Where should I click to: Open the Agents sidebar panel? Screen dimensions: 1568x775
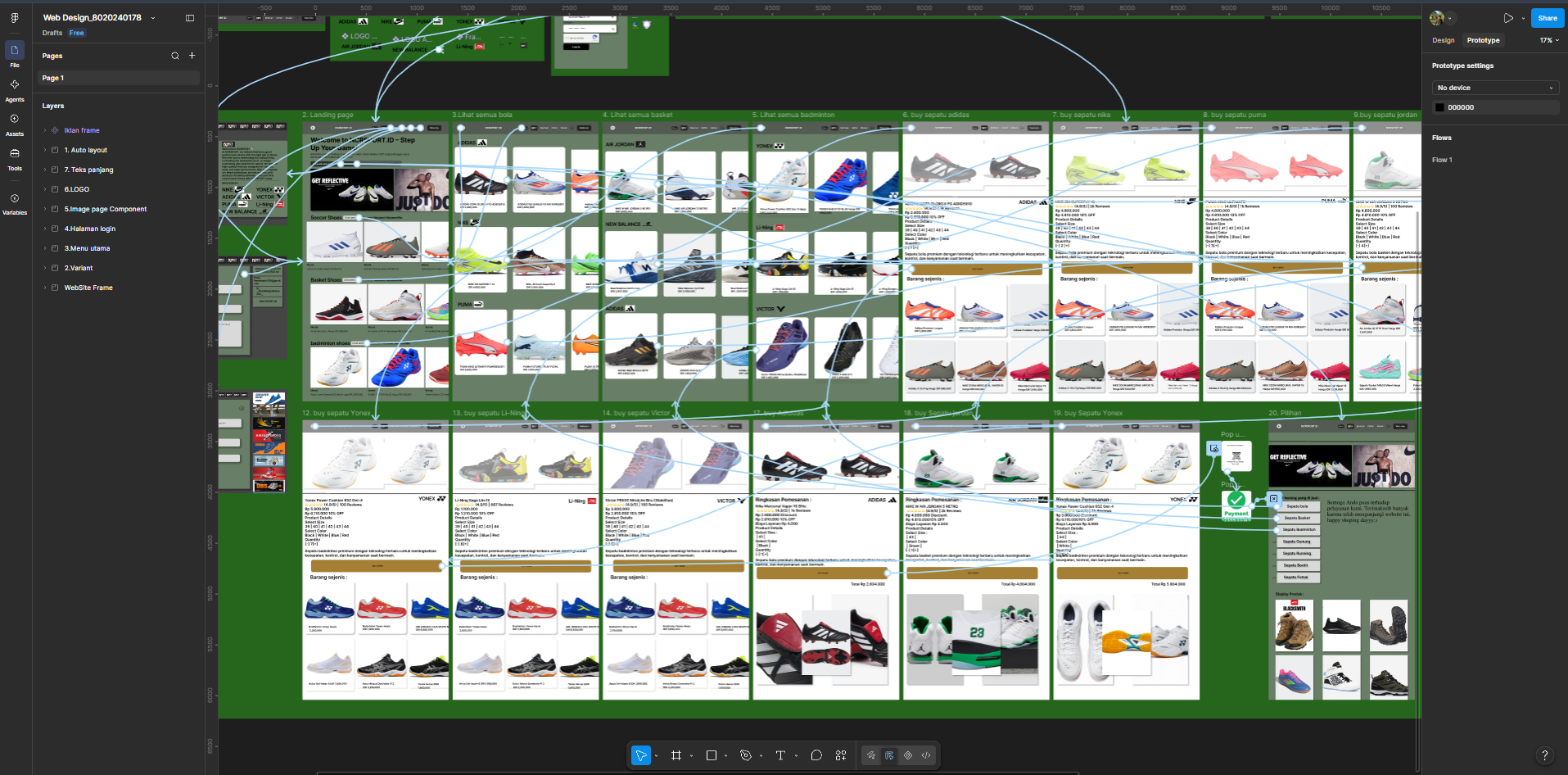click(15, 89)
